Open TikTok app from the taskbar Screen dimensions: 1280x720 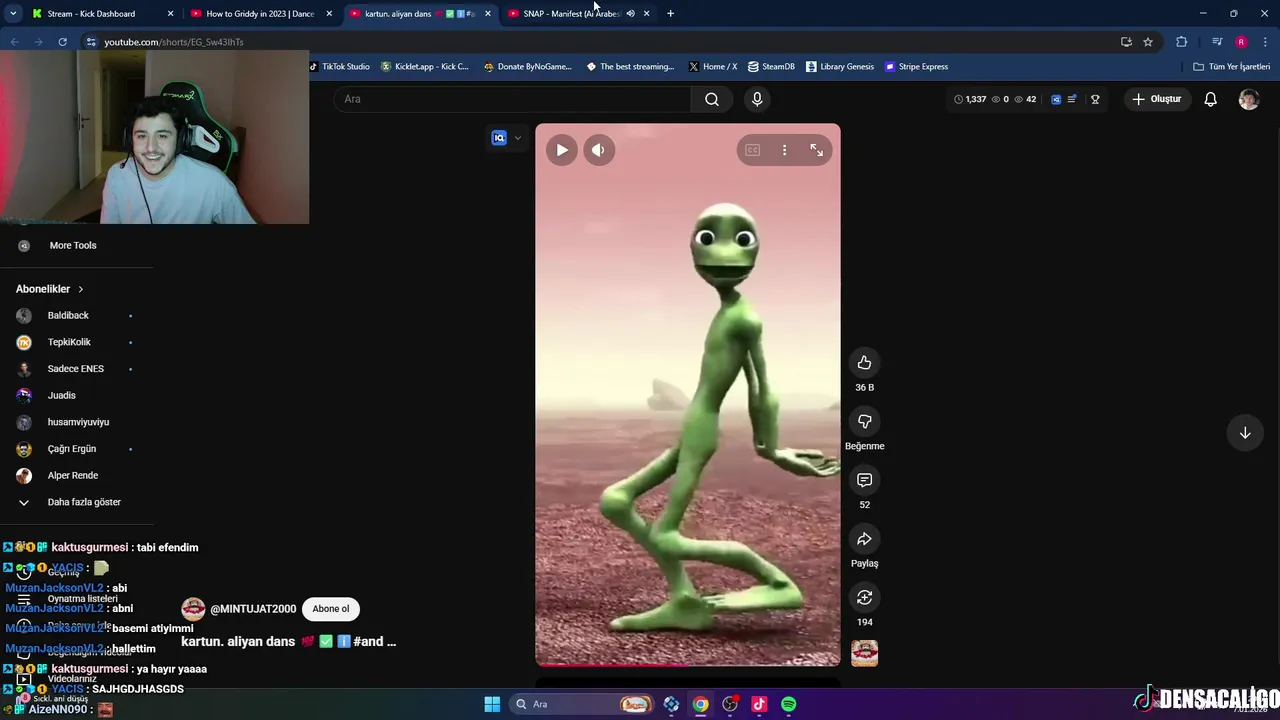(759, 704)
